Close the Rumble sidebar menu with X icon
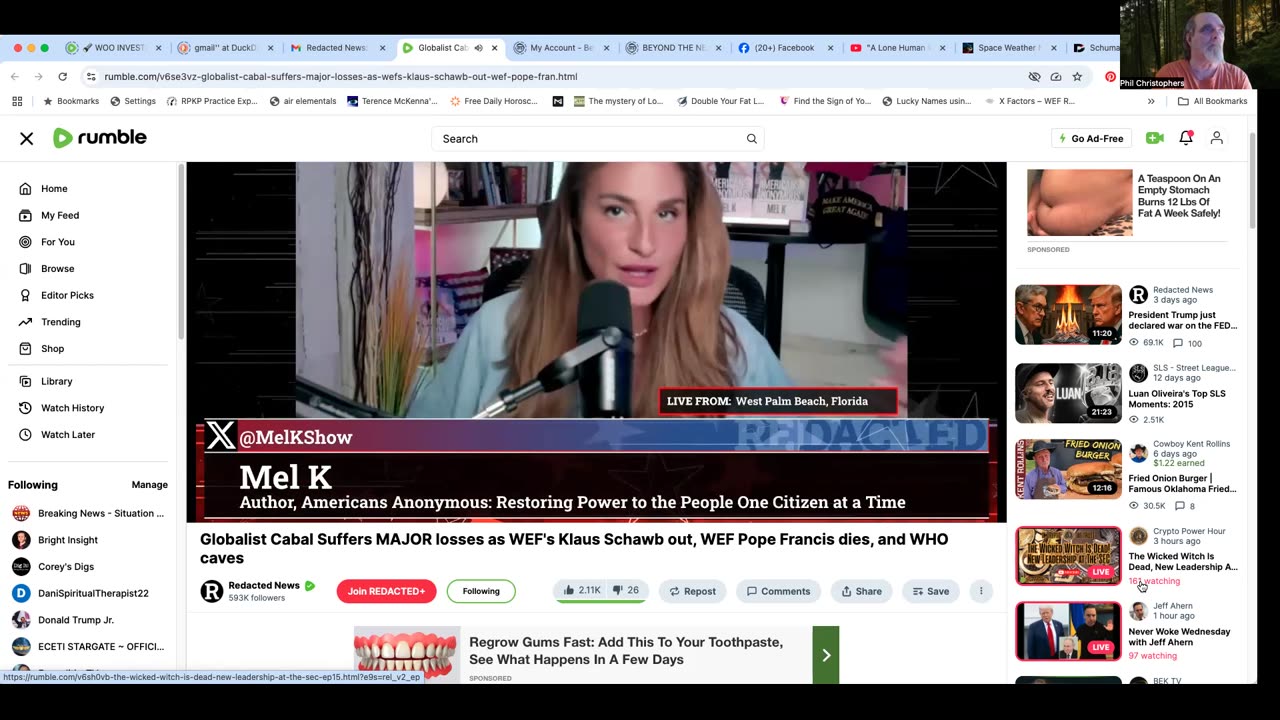The height and width of the screenshot is (720, 1280). coord(27,139)
